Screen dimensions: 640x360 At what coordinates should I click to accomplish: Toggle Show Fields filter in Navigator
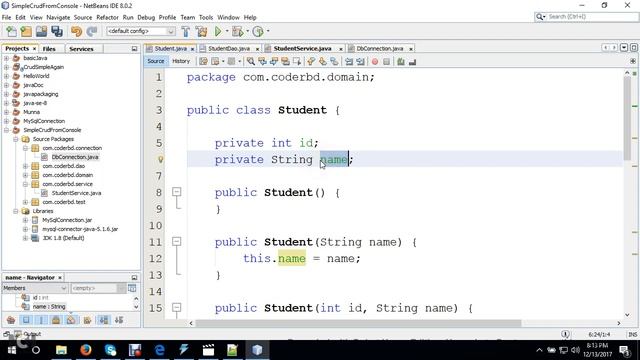click(26, 320)
